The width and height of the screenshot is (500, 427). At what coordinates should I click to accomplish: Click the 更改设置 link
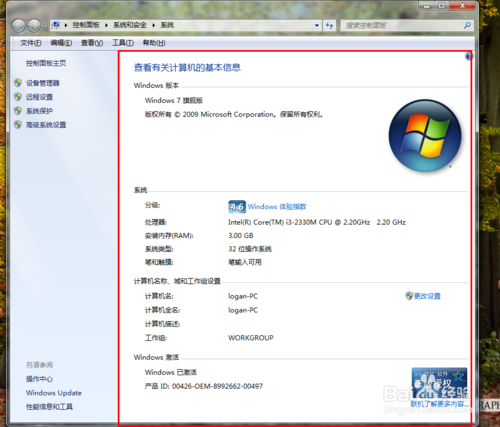pyautogui.click(x=427, y=296)
